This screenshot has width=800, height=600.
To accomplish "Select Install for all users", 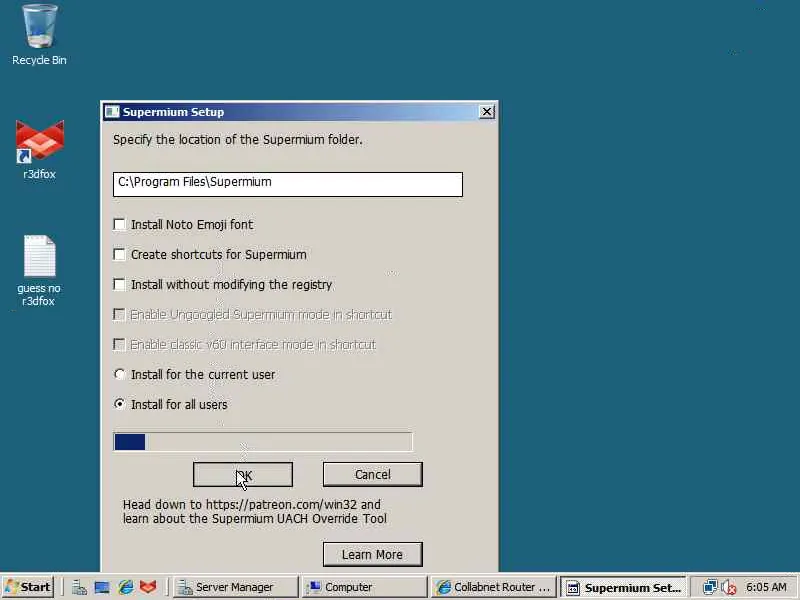I will [x=119, y=405].
